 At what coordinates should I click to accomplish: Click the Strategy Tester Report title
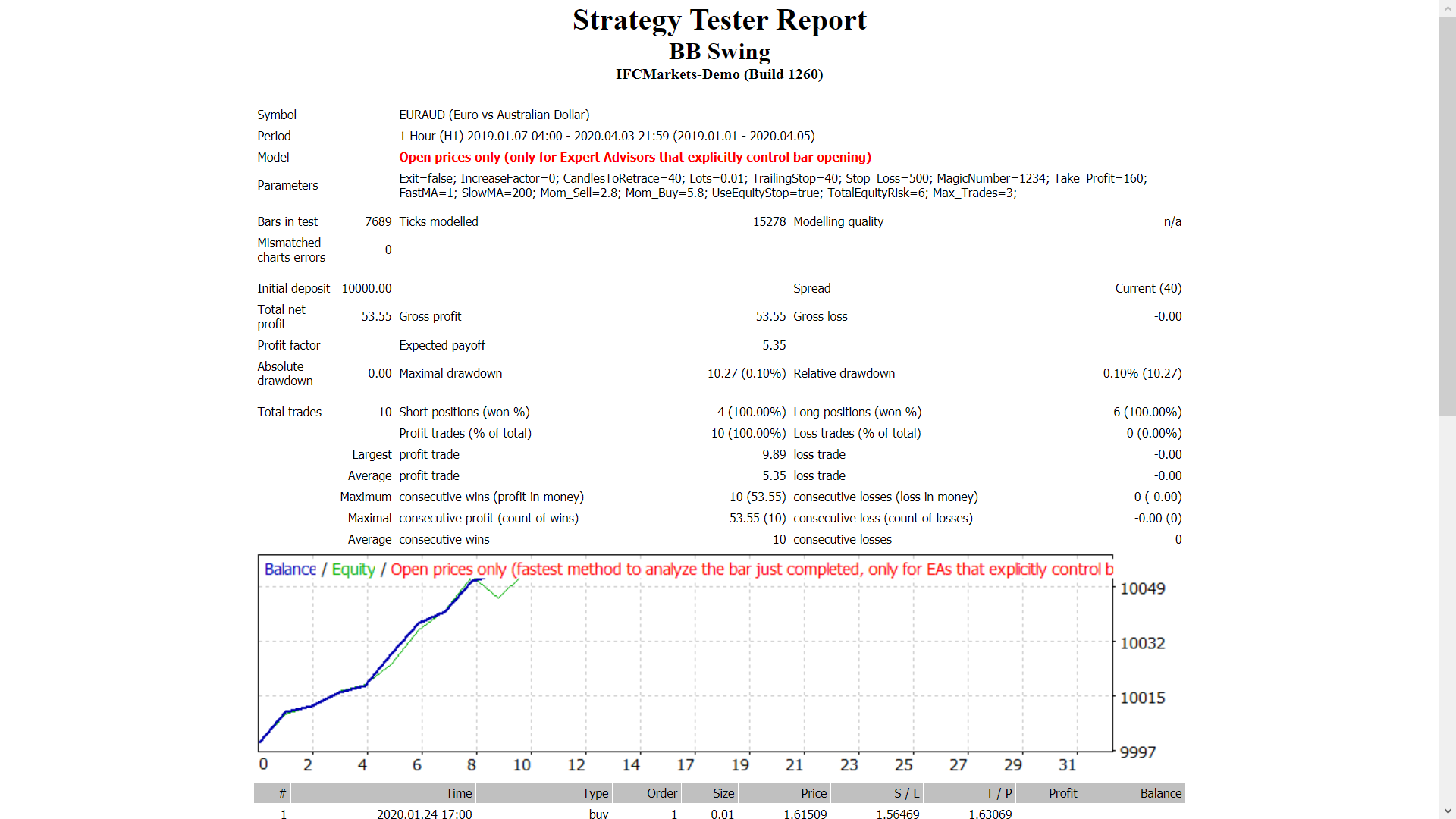point(719,20)
